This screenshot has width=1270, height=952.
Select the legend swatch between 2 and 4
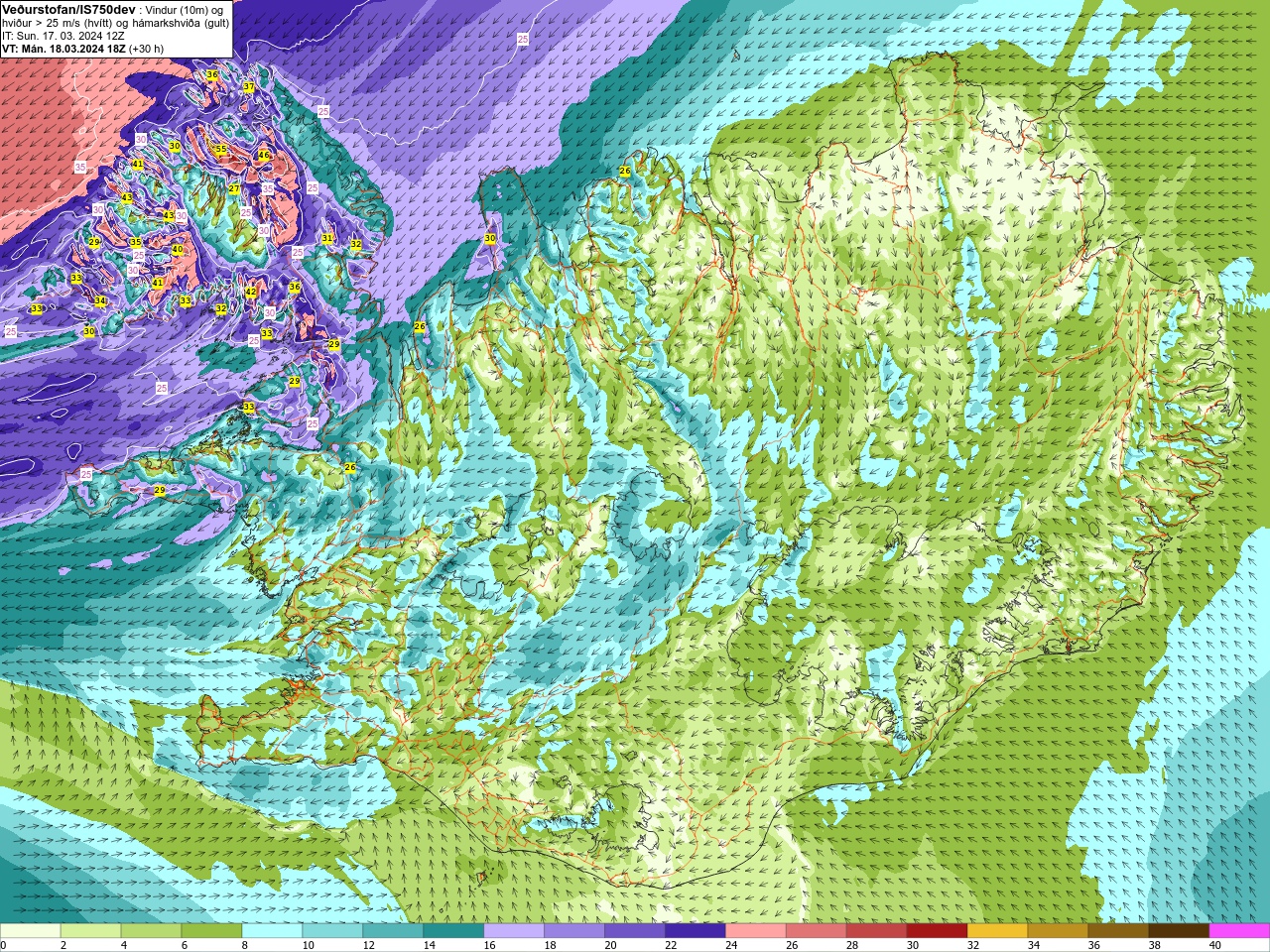(90, 931)
